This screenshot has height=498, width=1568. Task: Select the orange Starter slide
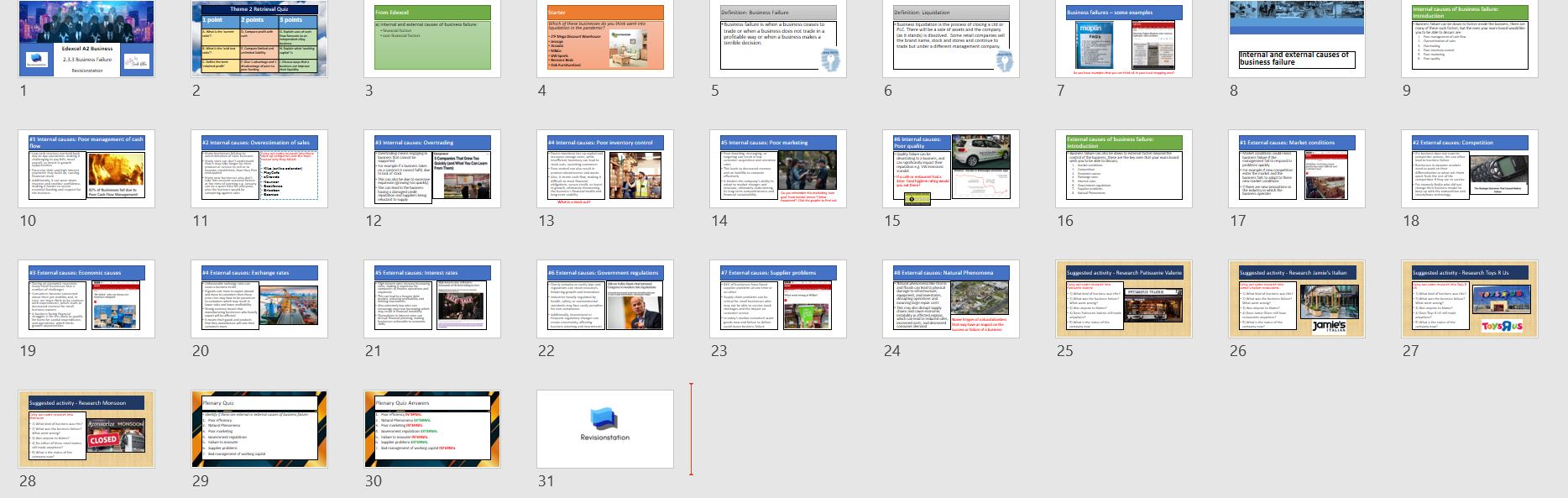tap(431, 39)
